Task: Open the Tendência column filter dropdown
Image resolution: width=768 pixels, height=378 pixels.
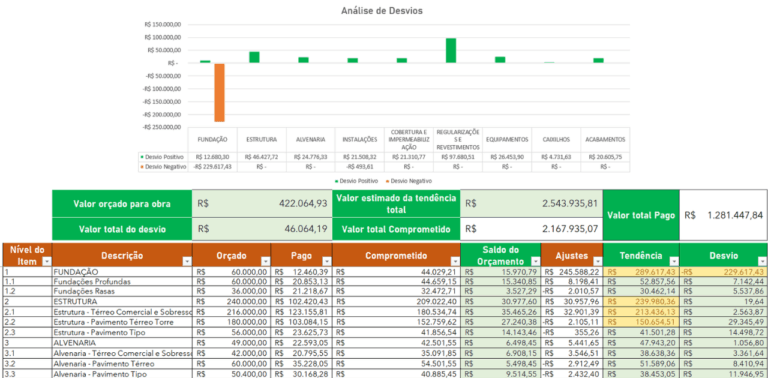Action: click(x=674, y=262)
